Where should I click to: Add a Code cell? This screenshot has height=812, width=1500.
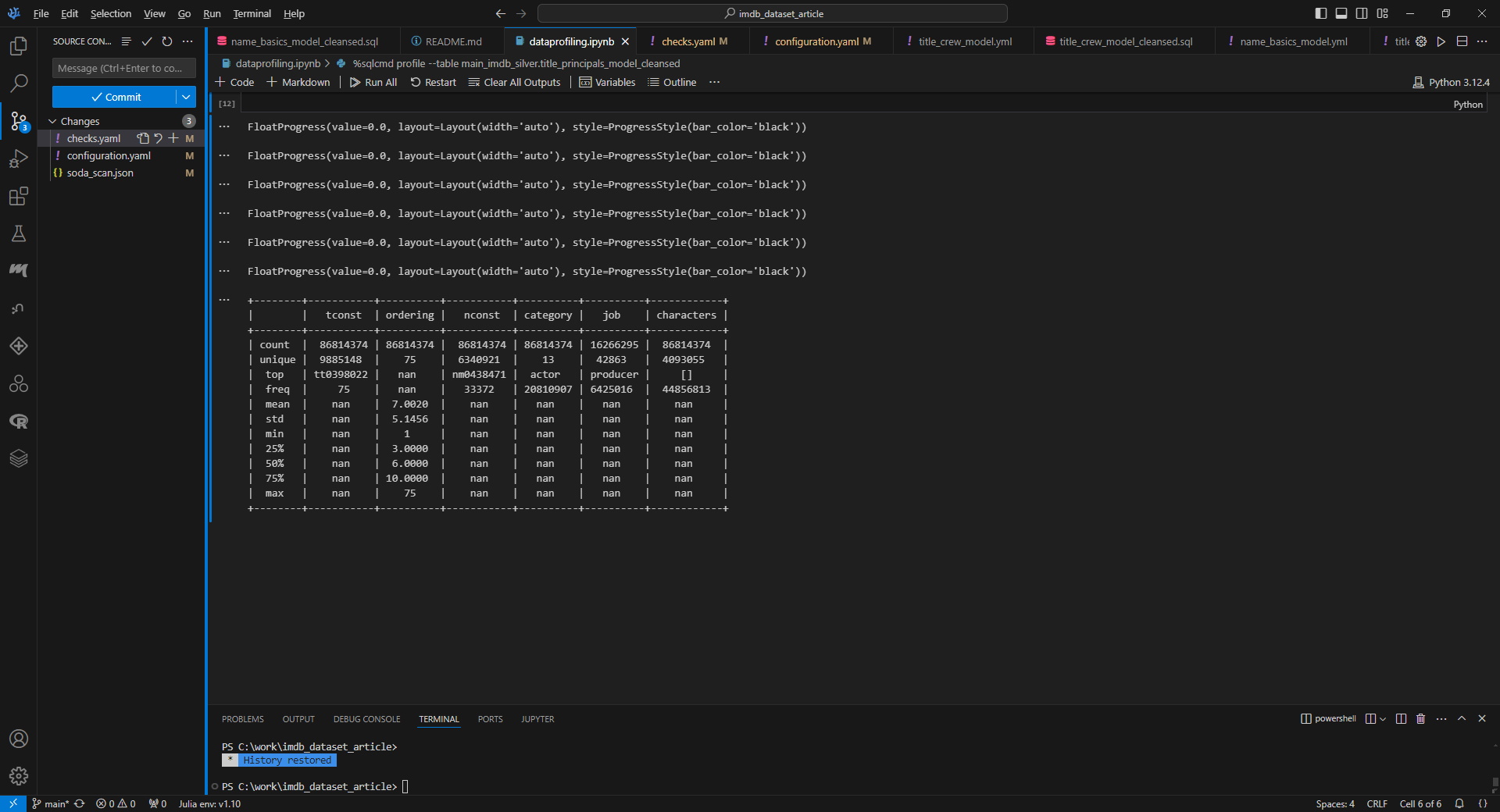235,82
